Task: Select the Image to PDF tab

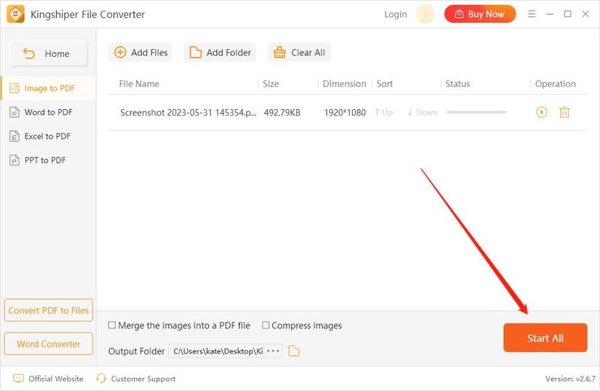Action: click(48, 88)
